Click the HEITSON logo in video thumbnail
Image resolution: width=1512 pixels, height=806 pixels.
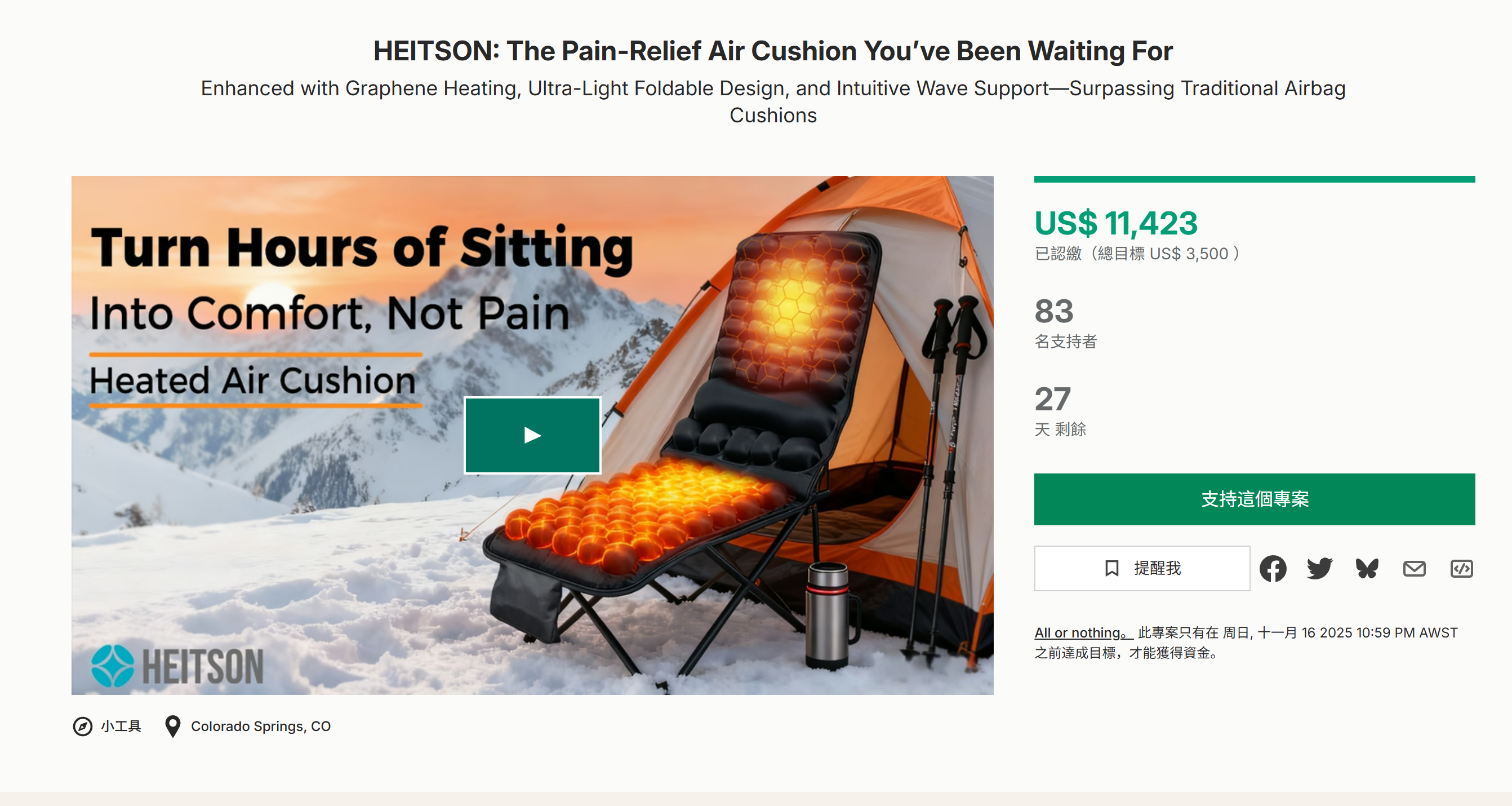[x=177, y=666]
